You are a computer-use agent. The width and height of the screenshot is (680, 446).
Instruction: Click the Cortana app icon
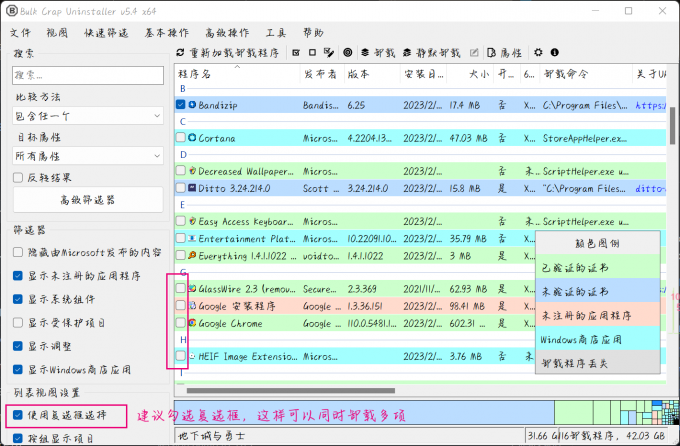pyautogui.click(x=192, y=138)
